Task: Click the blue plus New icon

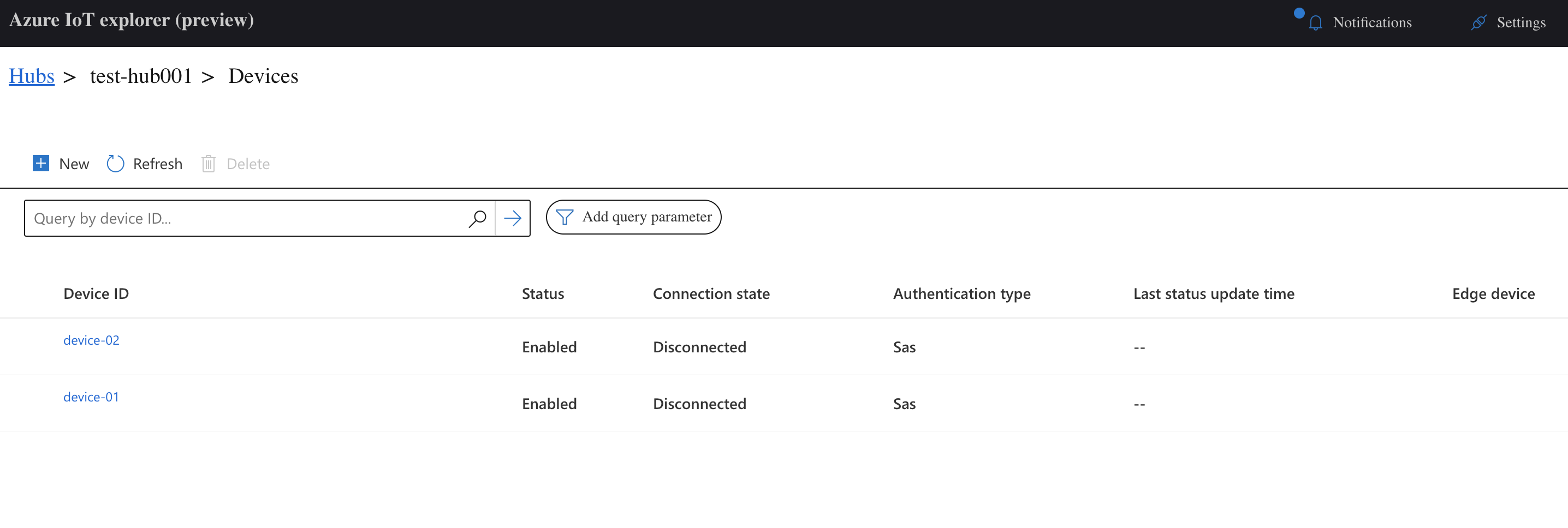Action: pyautogui.click(x=41, y=164)
